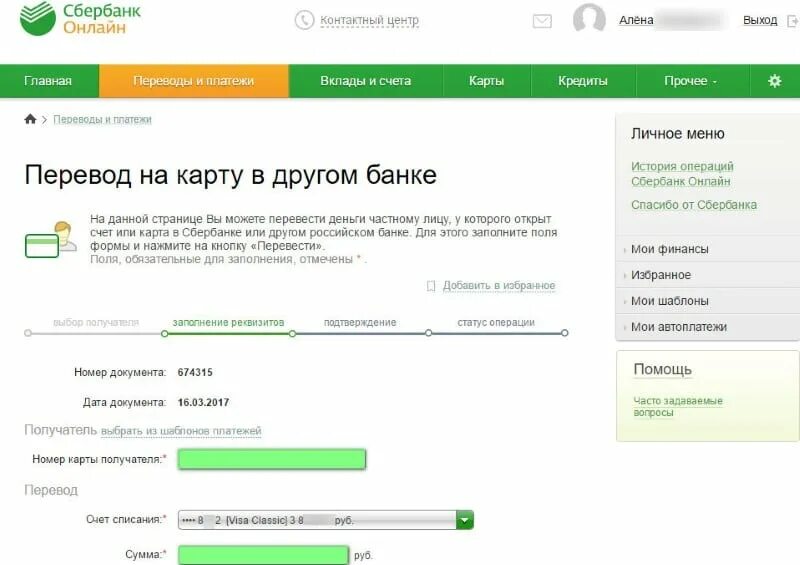Open Часто задаваемые вопросы help link
This screenshot has width=800, height=565.
678,406
